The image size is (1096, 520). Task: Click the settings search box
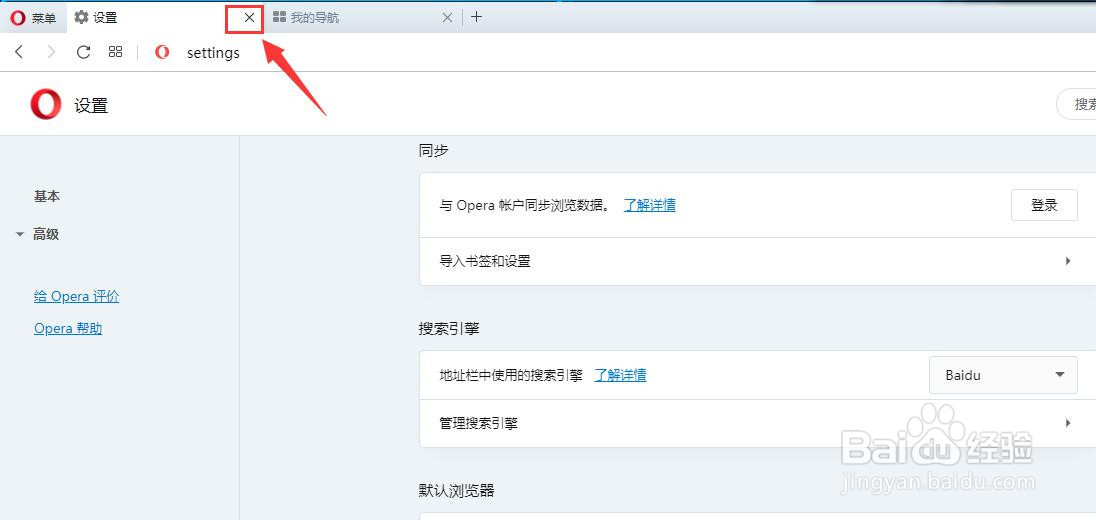coord(1076,105)
